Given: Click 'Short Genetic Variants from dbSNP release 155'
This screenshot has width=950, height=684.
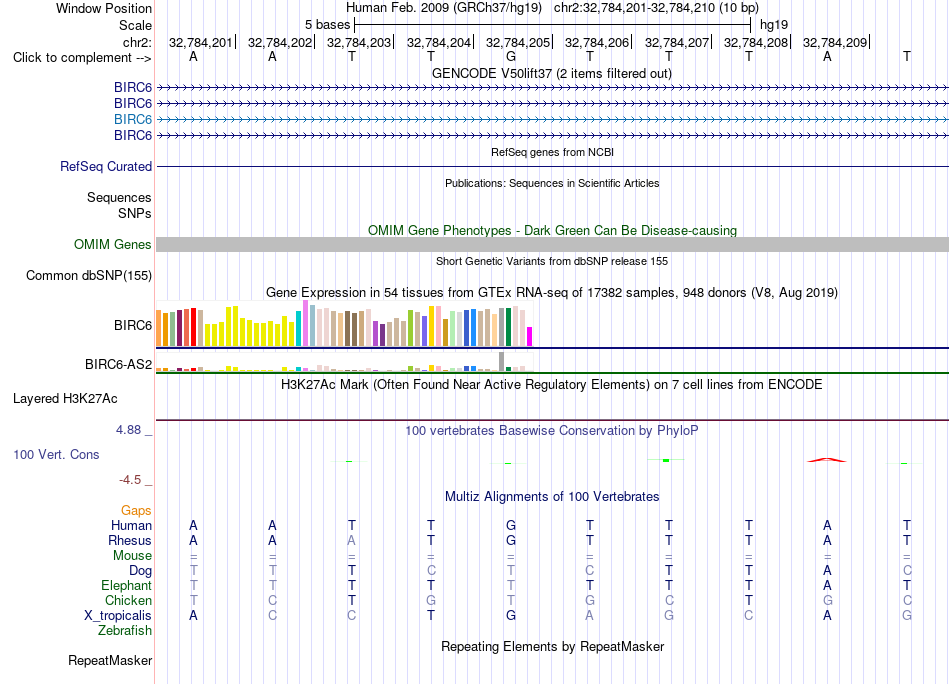Looking at the screenshot, I should [x=552, y=261].
